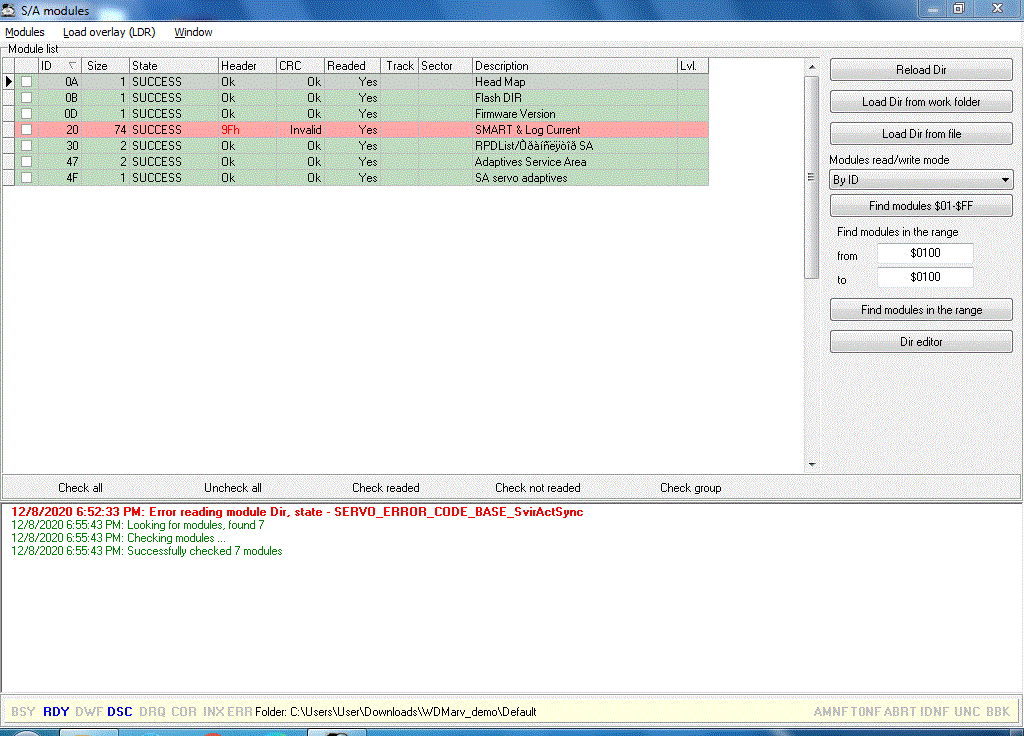Open the Modules menu
Screen dimensions: 1024x736
click(25, 32)
